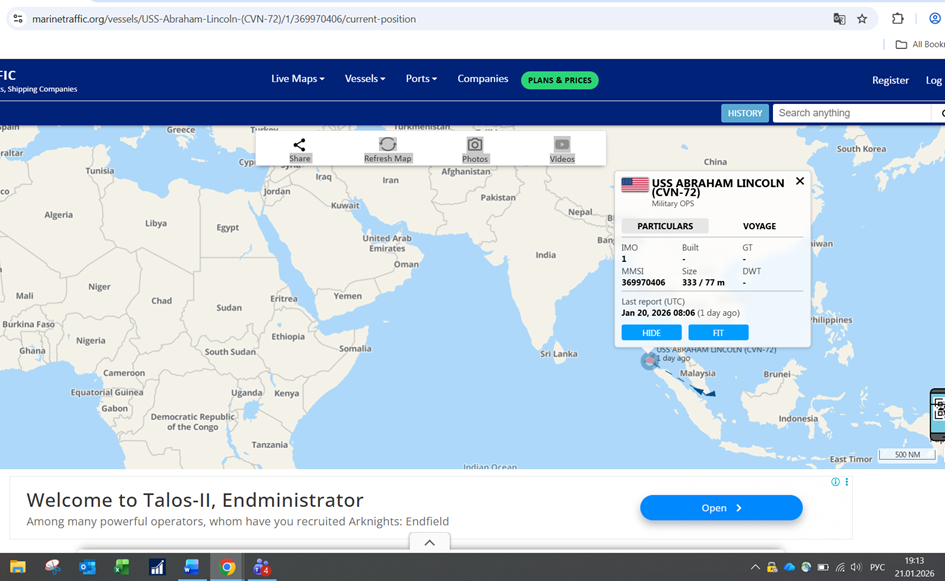Image resolution: width=945 pixels, height=581 pixels.
Task: Click the Wi-Fi network tray icon
Action: [840, 567]
